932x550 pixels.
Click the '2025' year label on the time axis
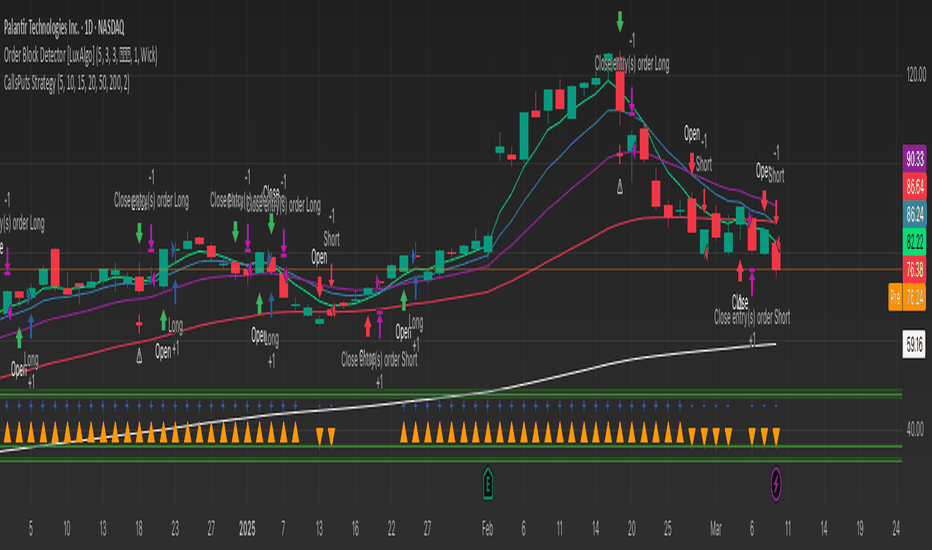click(x=247, y=529)
